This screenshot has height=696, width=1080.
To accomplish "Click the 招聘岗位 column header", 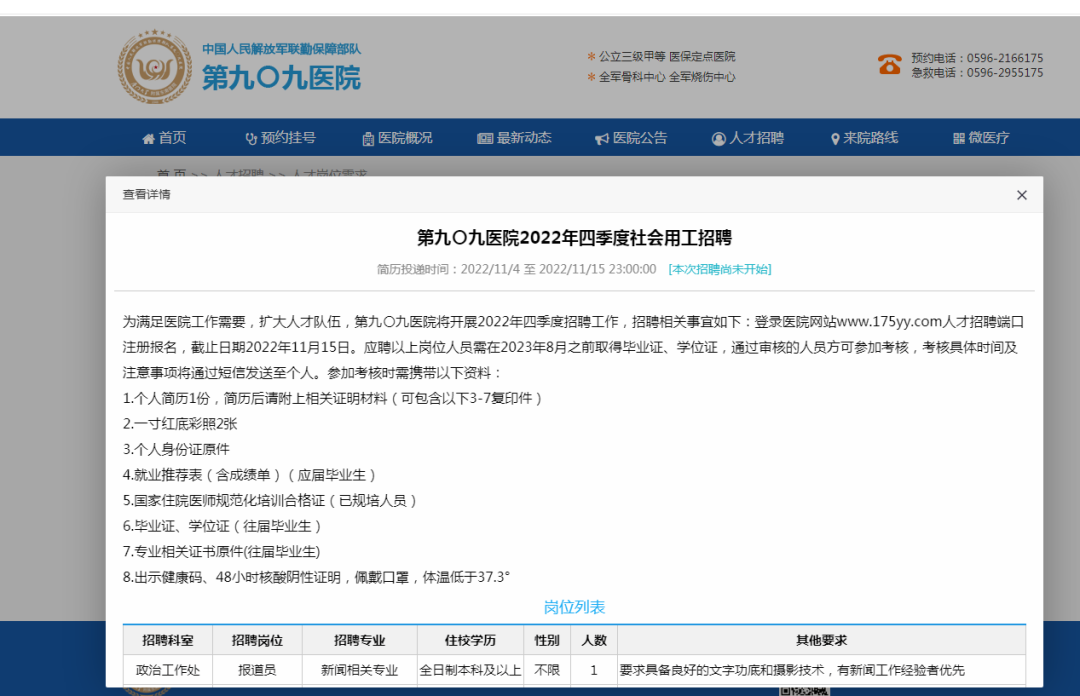I will click(257, 640).
